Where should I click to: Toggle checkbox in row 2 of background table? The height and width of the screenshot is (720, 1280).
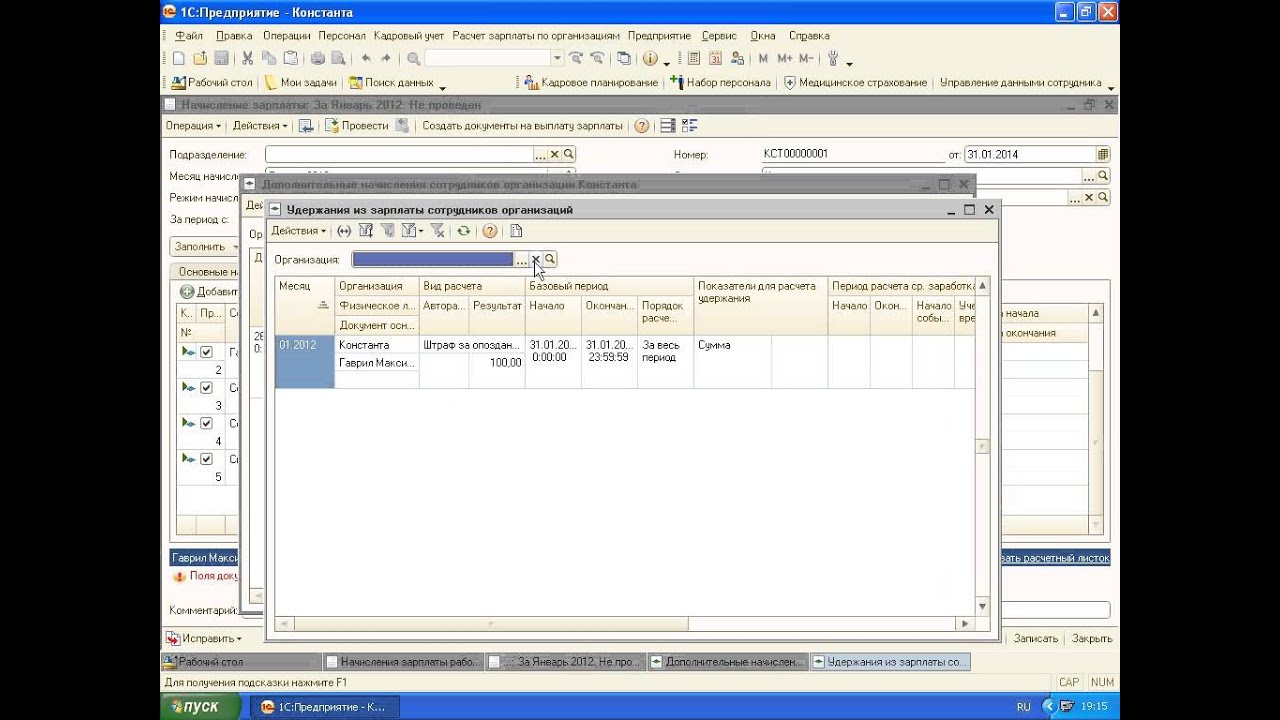coord(206,352)
